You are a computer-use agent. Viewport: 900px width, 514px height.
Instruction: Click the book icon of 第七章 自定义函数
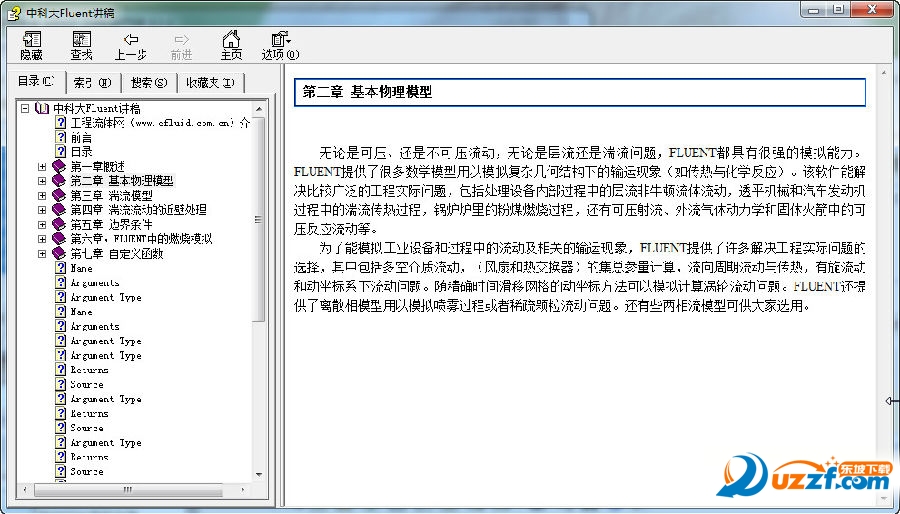pos(59,253)
